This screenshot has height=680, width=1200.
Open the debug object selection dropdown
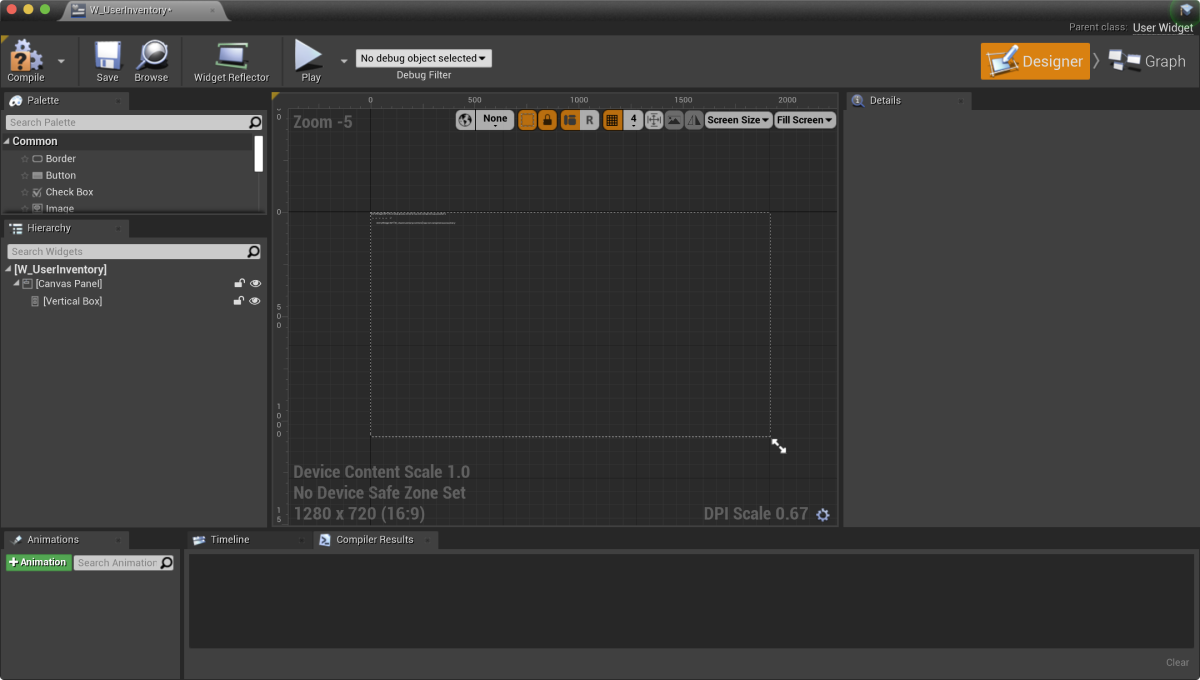[x=424, y=59]
